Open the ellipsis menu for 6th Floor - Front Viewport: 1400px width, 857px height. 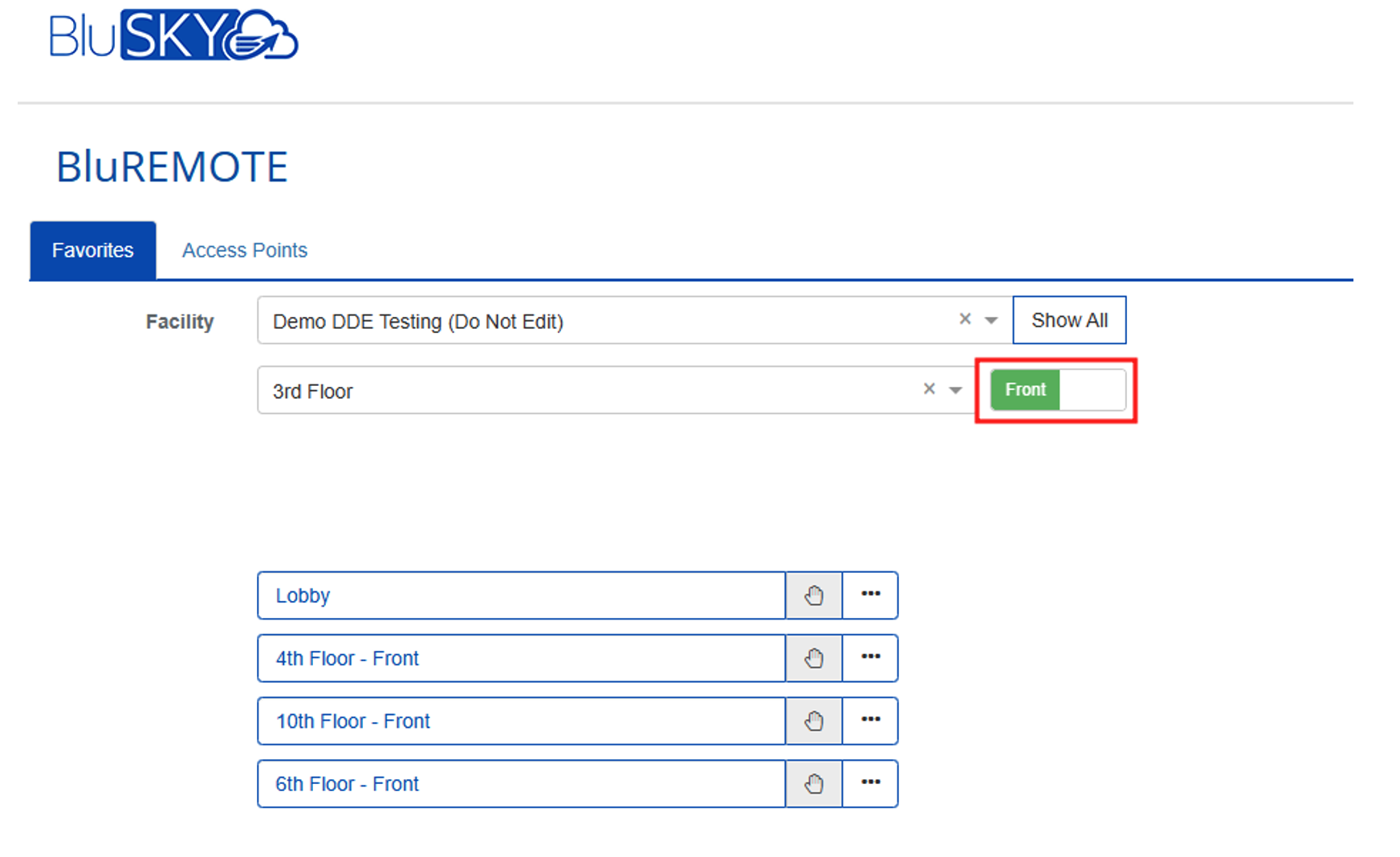[x=870, y=782]
